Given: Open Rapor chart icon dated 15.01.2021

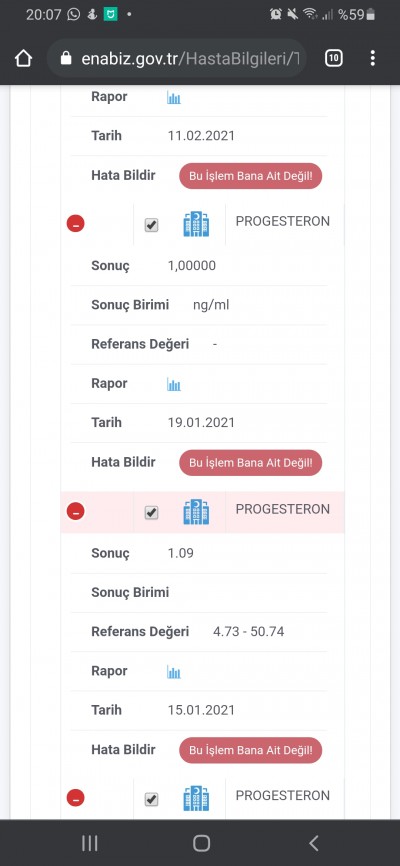Looking at the screenshot, I should [x=174, y=672].
